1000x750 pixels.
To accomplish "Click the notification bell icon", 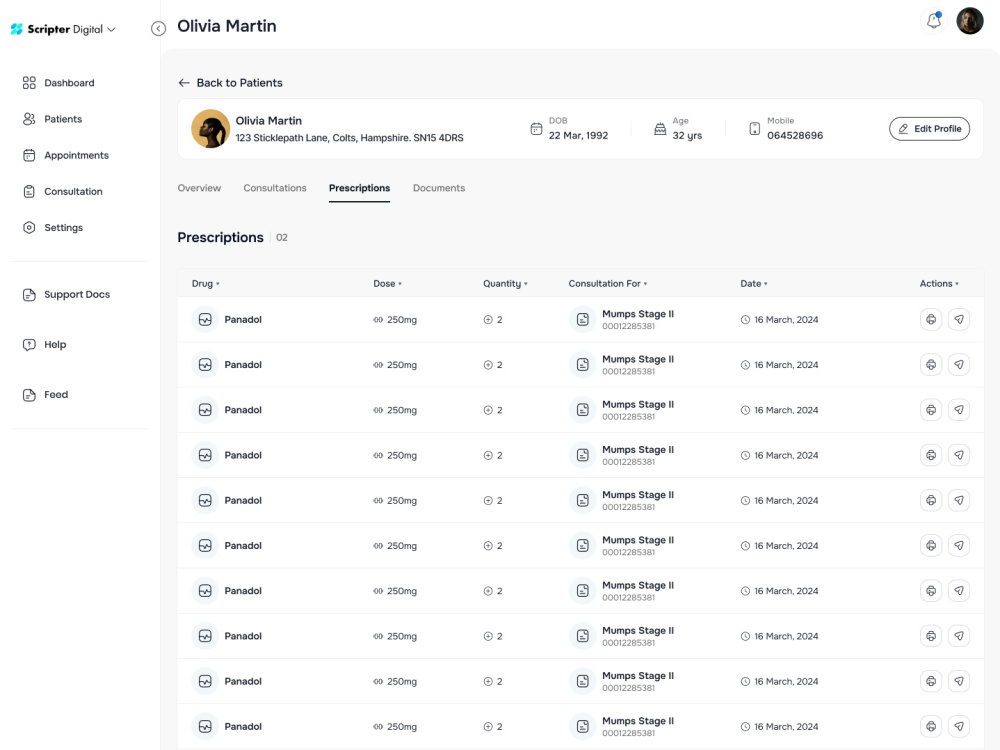I will click(934, 21).
